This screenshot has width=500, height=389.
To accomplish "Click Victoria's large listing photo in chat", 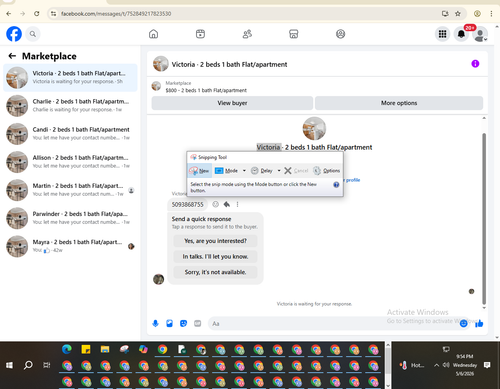I will coord(314,128).
